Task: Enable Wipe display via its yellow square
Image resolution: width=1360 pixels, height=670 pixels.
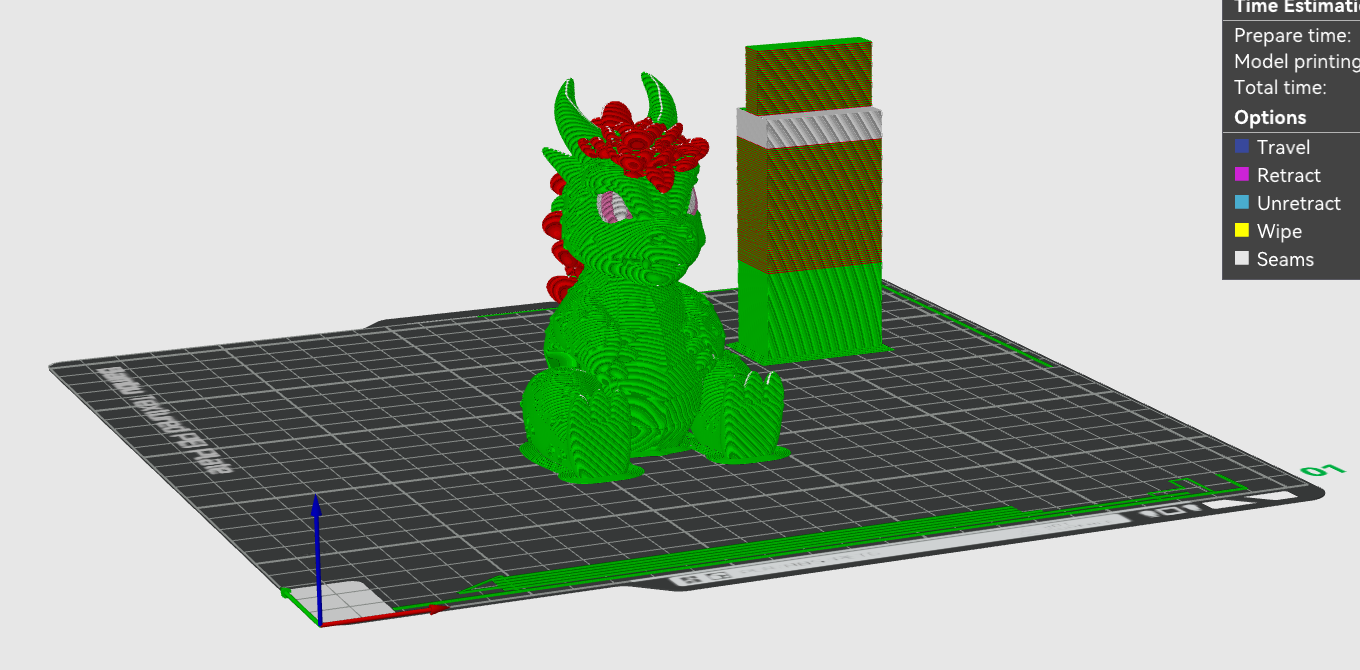Action: point(1242,231)
